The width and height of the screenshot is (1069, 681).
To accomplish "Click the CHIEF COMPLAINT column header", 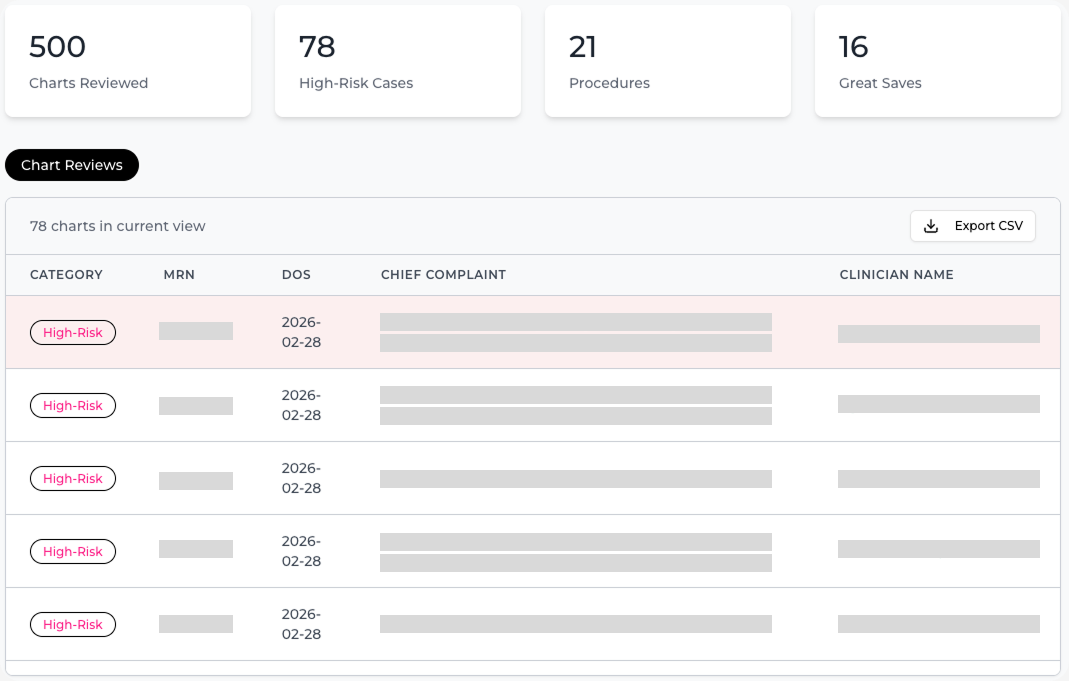I will (x=443, y=274).
